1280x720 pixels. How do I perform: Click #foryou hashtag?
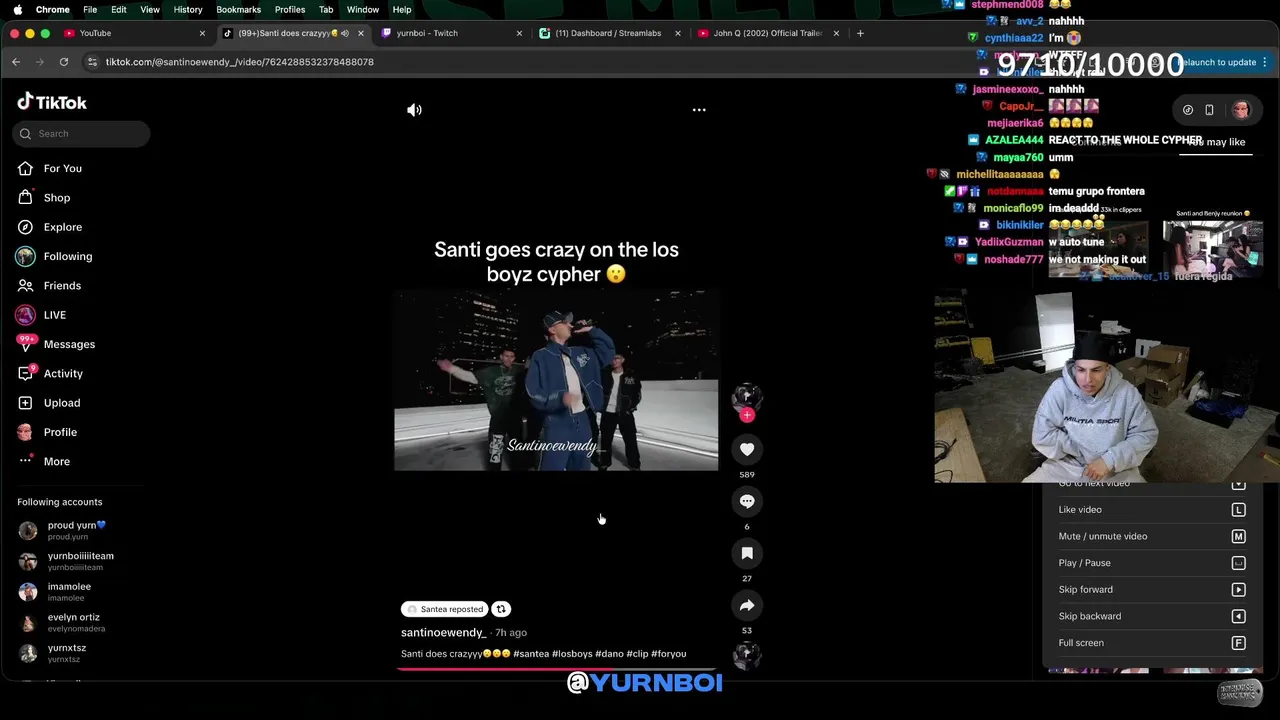click(x=669, y=654)
